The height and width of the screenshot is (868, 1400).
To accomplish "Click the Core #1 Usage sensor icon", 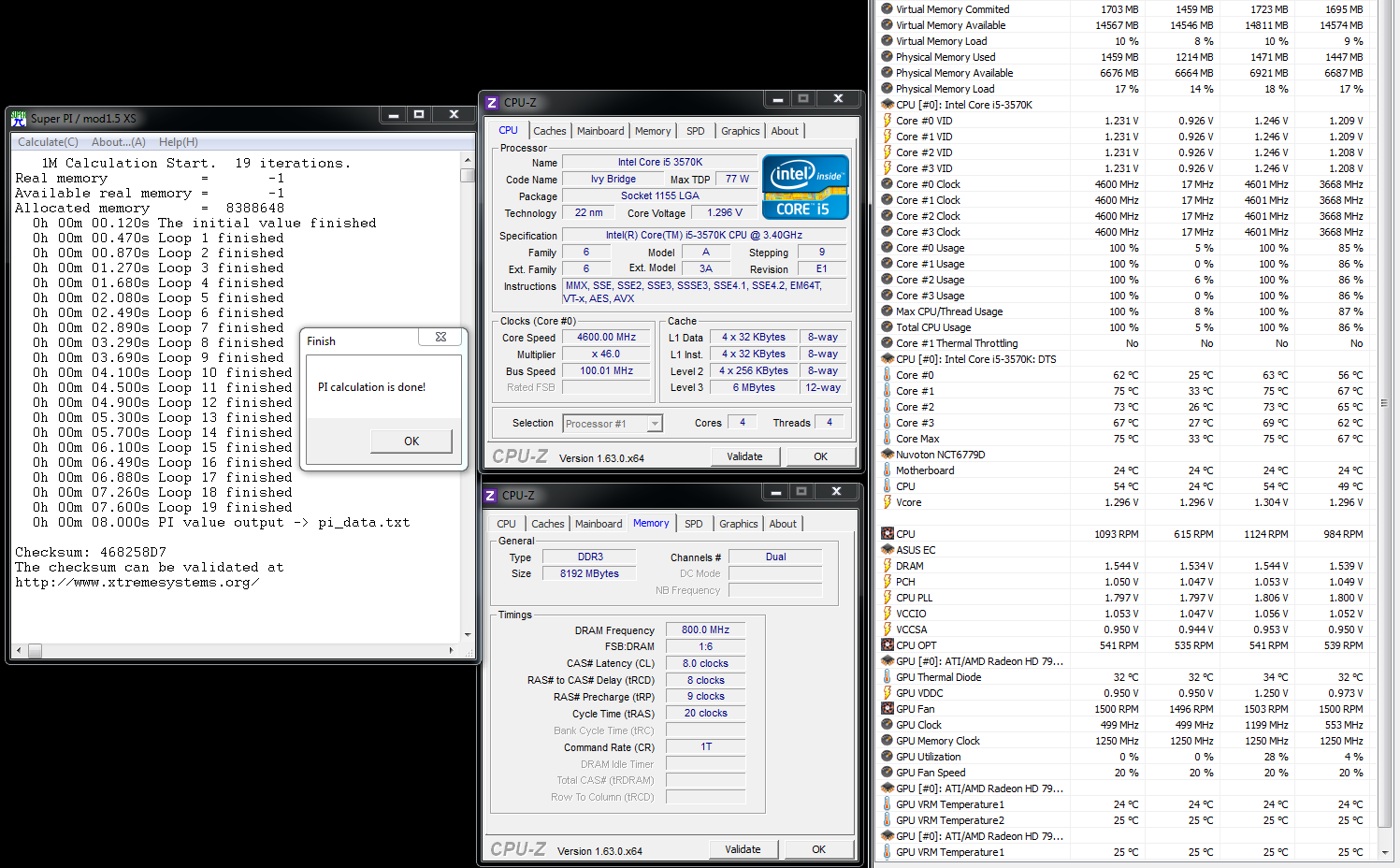I will tap(887, 264).
